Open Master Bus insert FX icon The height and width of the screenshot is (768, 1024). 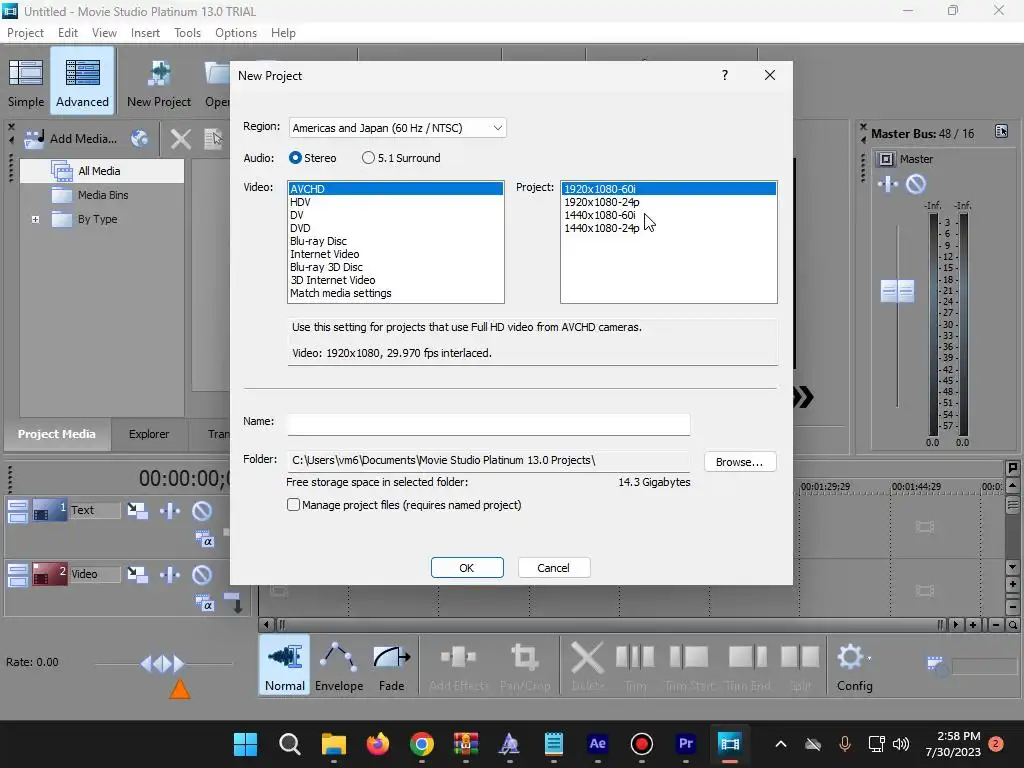(888, 184)
